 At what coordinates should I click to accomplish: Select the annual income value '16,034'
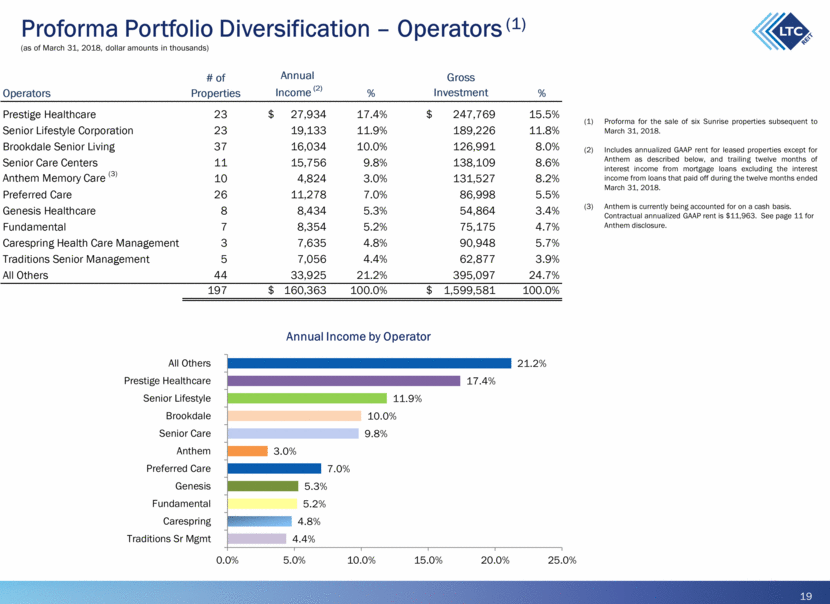click(308, 147)
